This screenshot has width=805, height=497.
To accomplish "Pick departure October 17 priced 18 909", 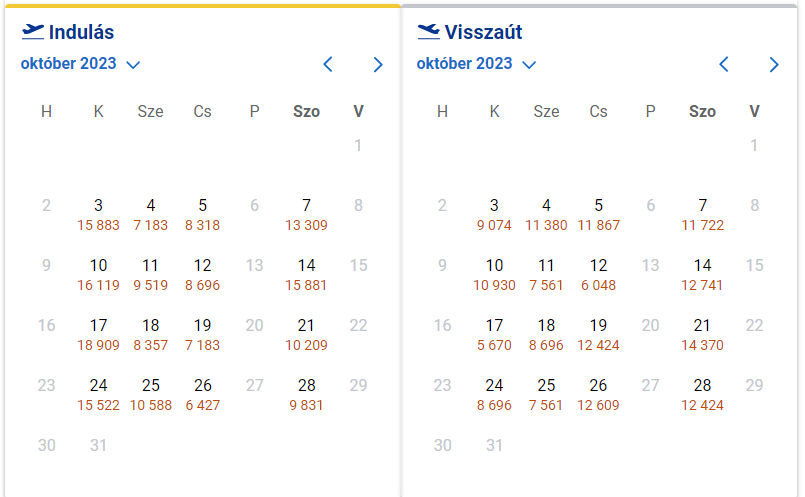I will click(99, 334).
